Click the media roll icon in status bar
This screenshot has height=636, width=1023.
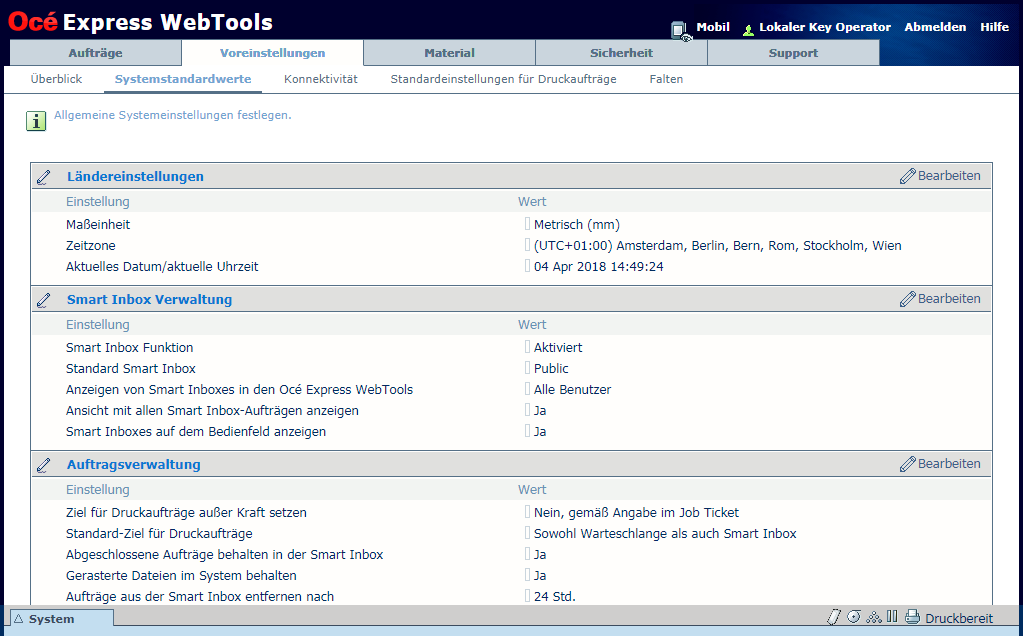(854, 617)
